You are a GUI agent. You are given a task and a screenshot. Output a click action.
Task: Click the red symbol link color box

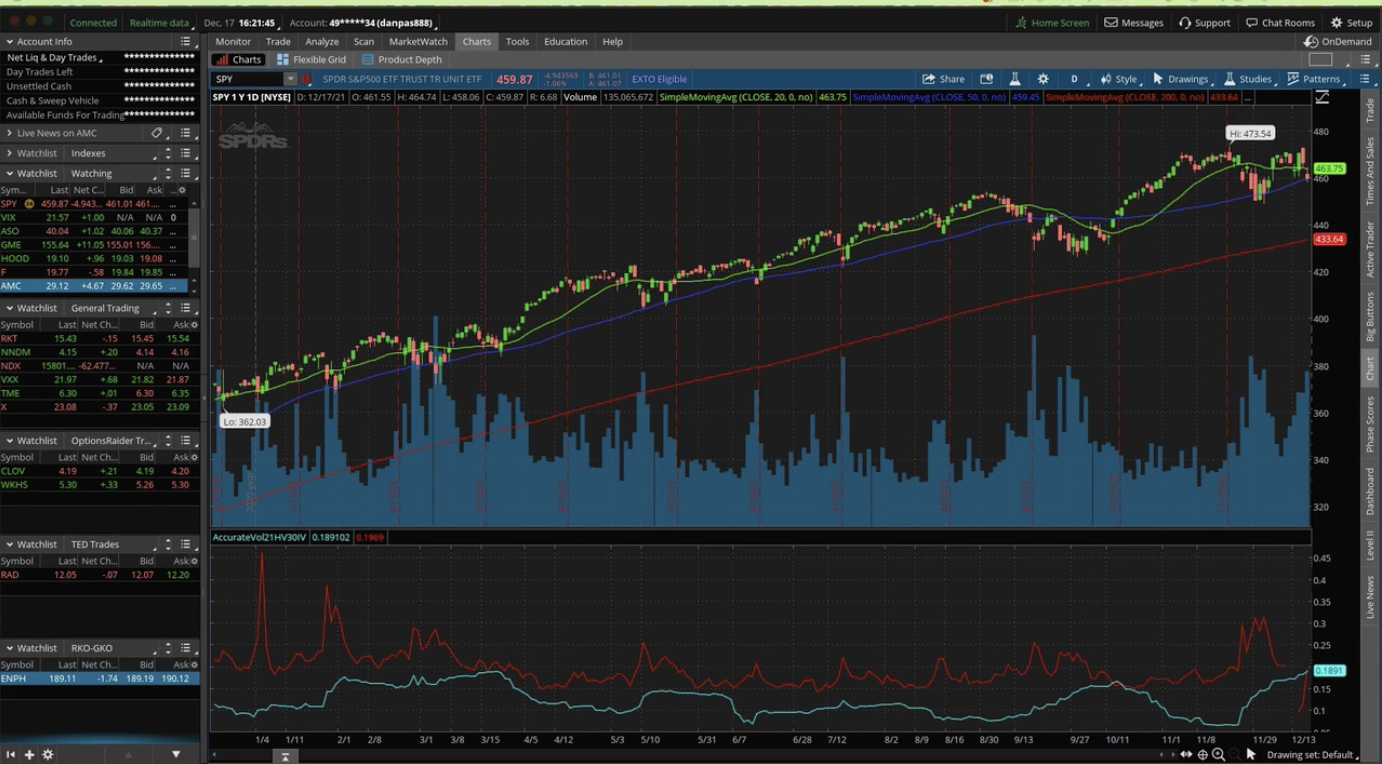307,79
